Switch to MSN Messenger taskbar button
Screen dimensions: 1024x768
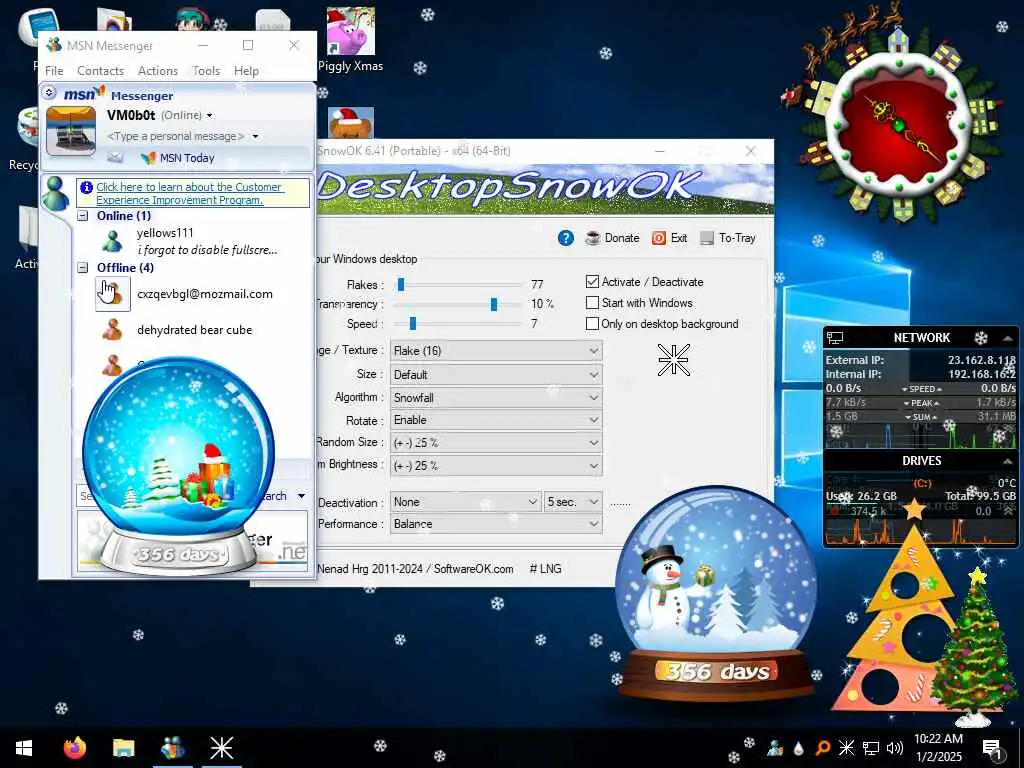[172, 748]
